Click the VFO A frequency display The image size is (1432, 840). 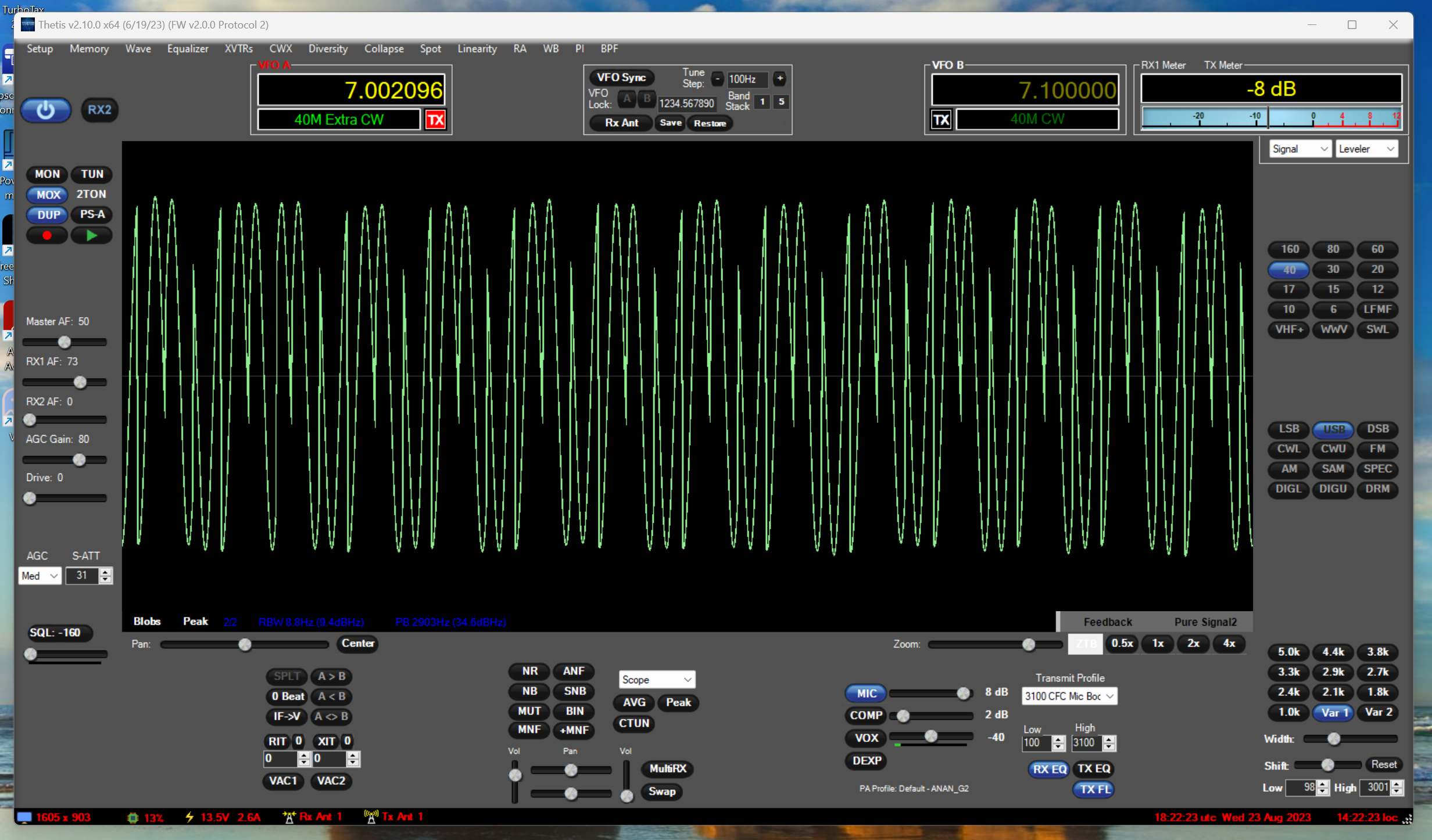click(x=351, y=90)
